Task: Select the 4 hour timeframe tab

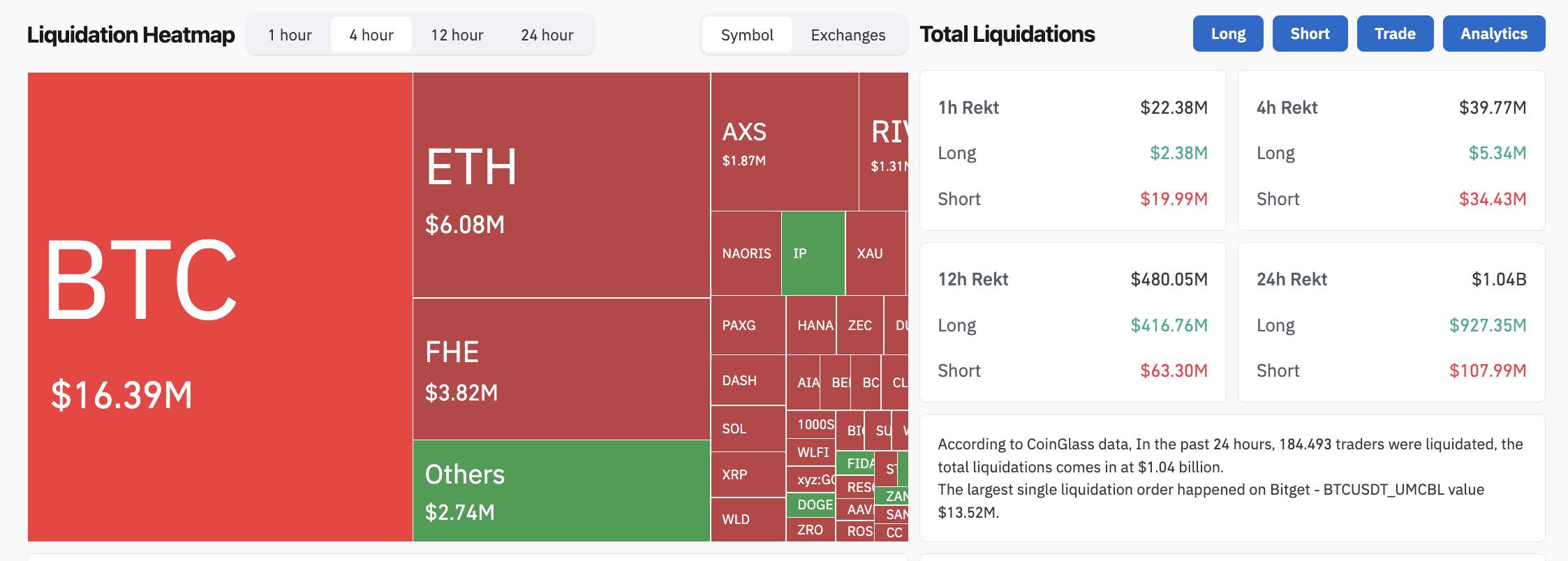Action: 371,35
